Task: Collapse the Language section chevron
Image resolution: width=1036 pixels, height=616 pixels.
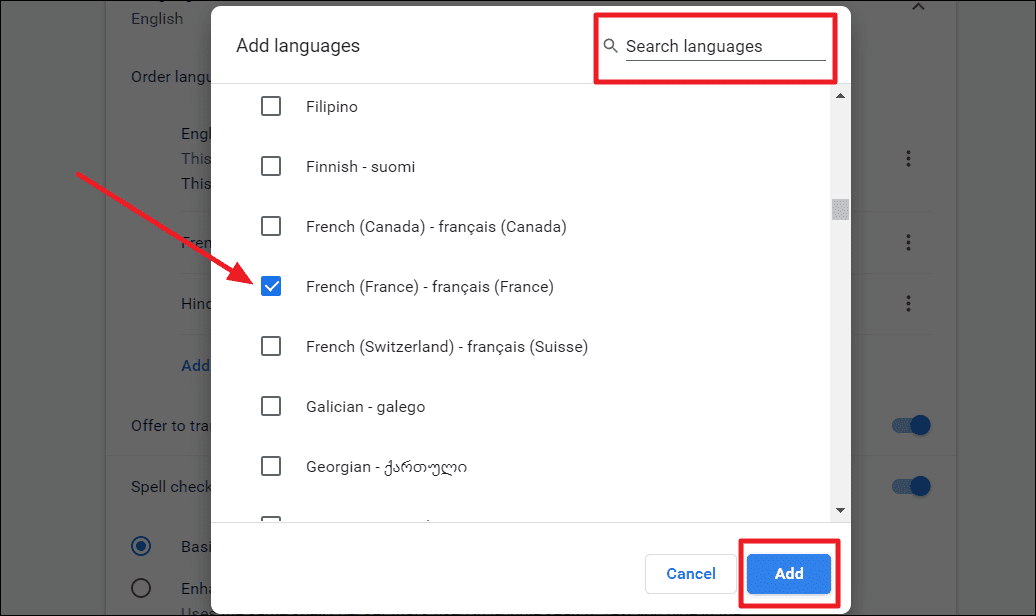Action: [918, 7]
